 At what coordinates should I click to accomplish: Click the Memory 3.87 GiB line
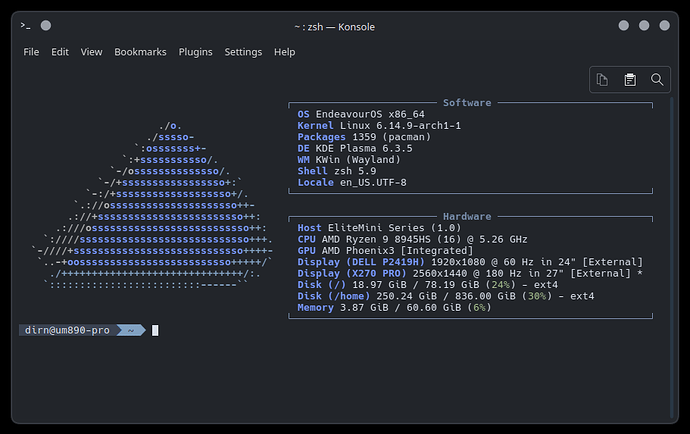[x=394, y=308]
